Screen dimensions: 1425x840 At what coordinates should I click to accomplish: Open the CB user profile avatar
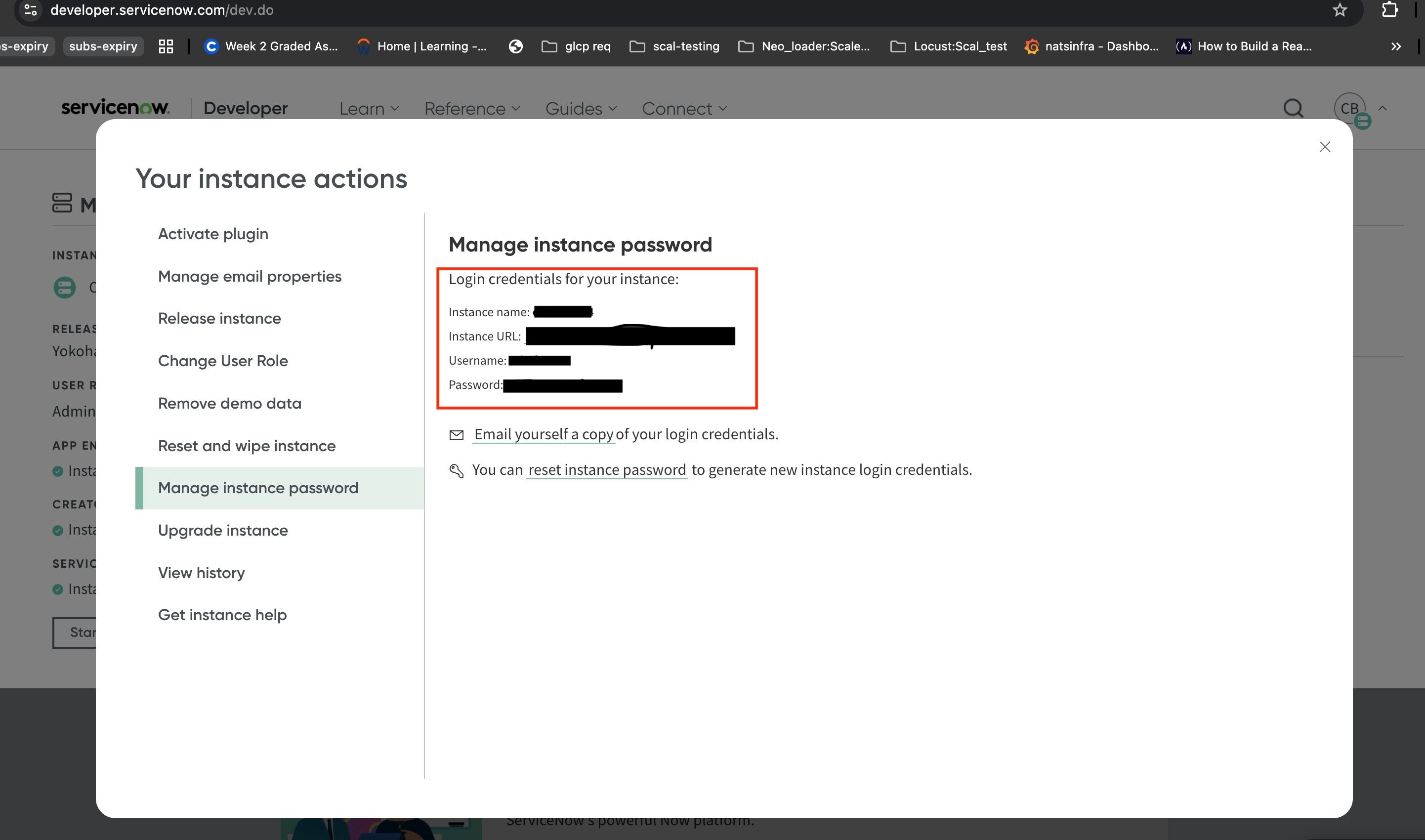(1350, 108)
